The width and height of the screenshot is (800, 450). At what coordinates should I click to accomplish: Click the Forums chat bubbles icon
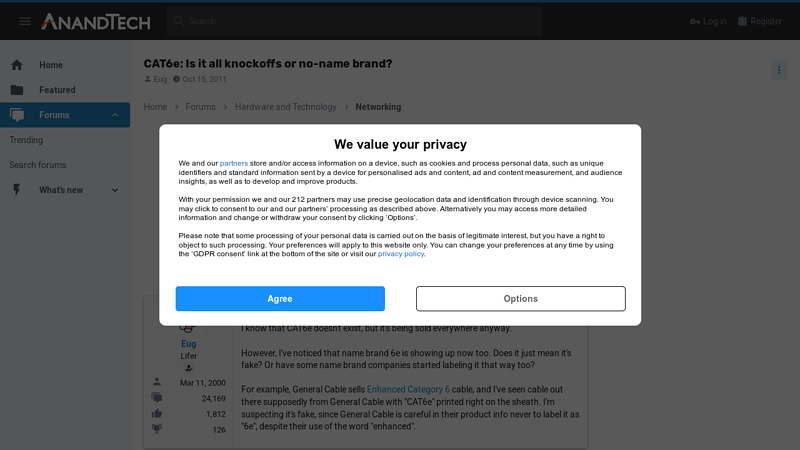tap(17, 115)
